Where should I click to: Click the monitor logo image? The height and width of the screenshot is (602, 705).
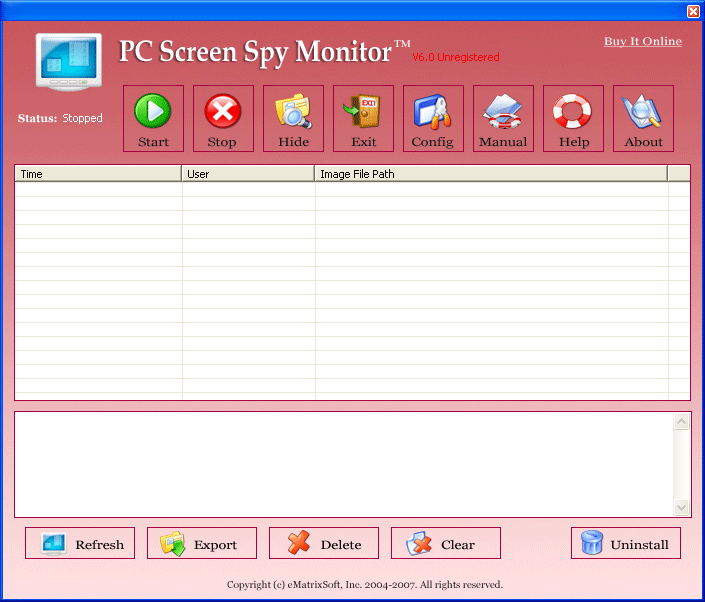(x=69, y=62)
